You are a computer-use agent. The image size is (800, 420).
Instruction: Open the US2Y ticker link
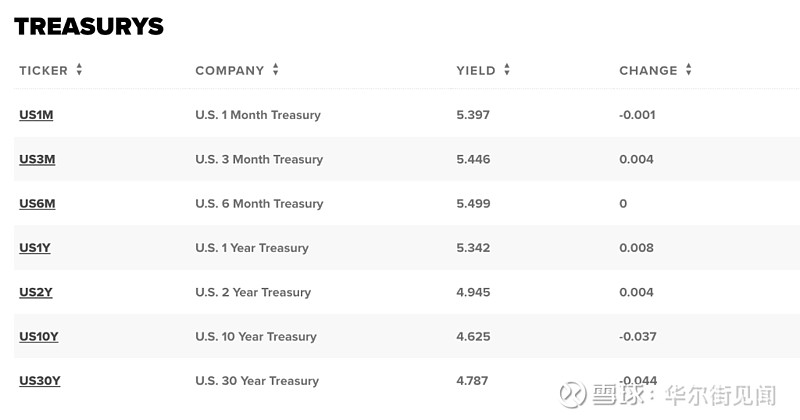[x=36, y=292]
